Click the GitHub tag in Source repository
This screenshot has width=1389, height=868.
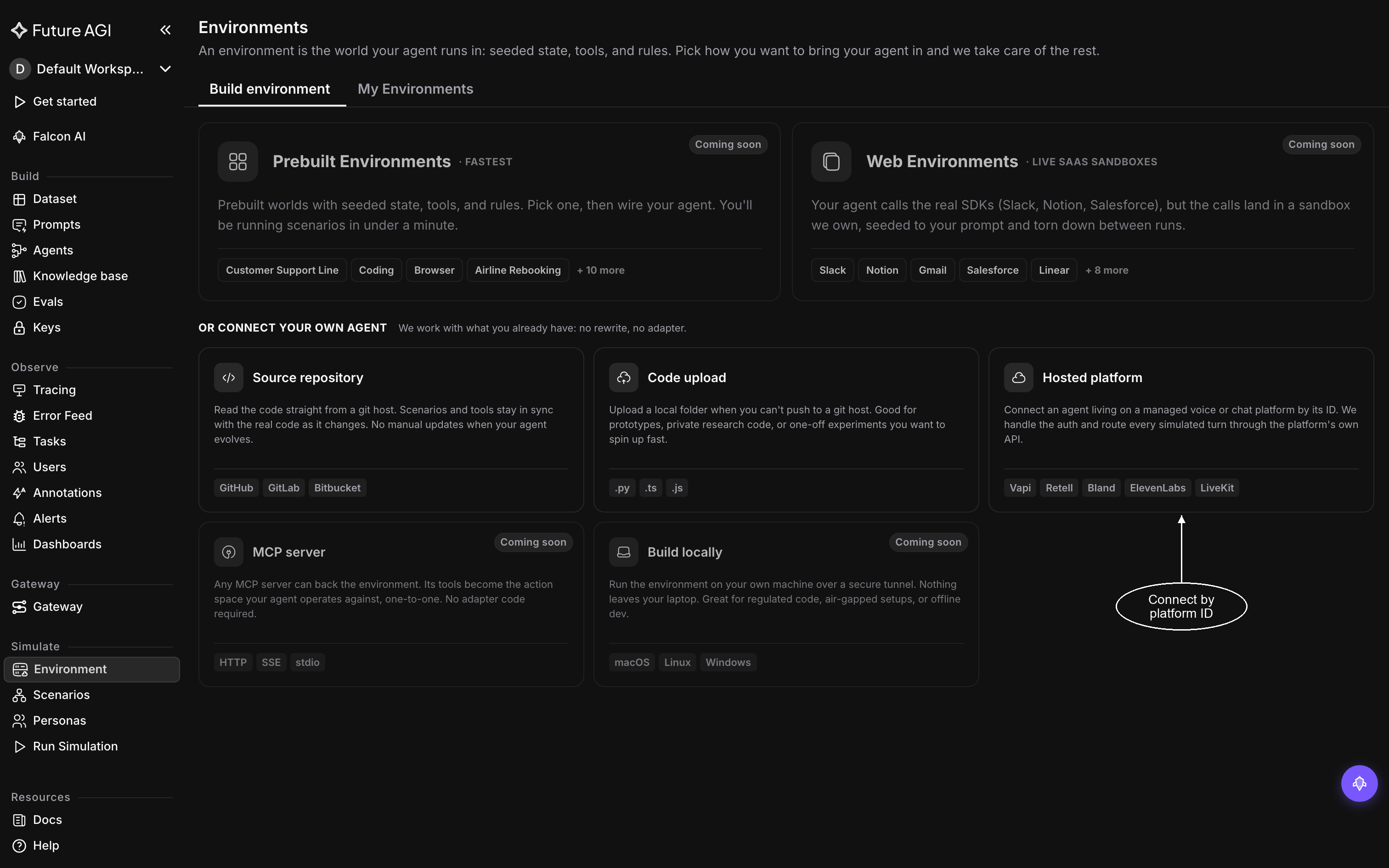pyautogui.click(x=236, y=488)
